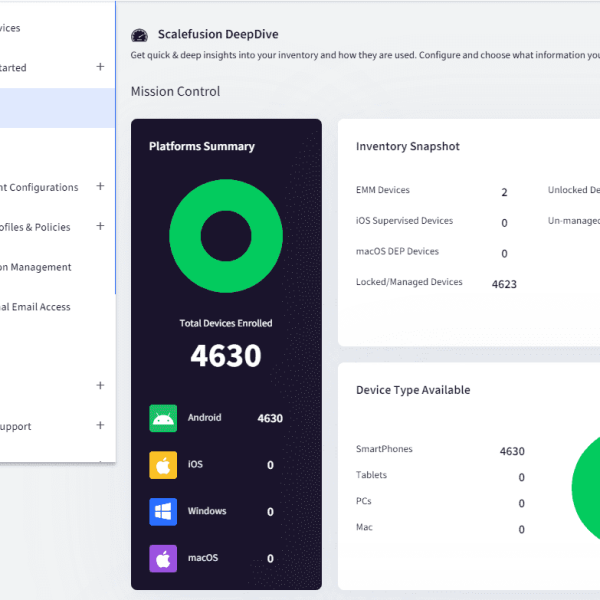Viewport: 600px width, 600px height.
Task: Expand the Support sidebar plus
Action: coord(100,425)
